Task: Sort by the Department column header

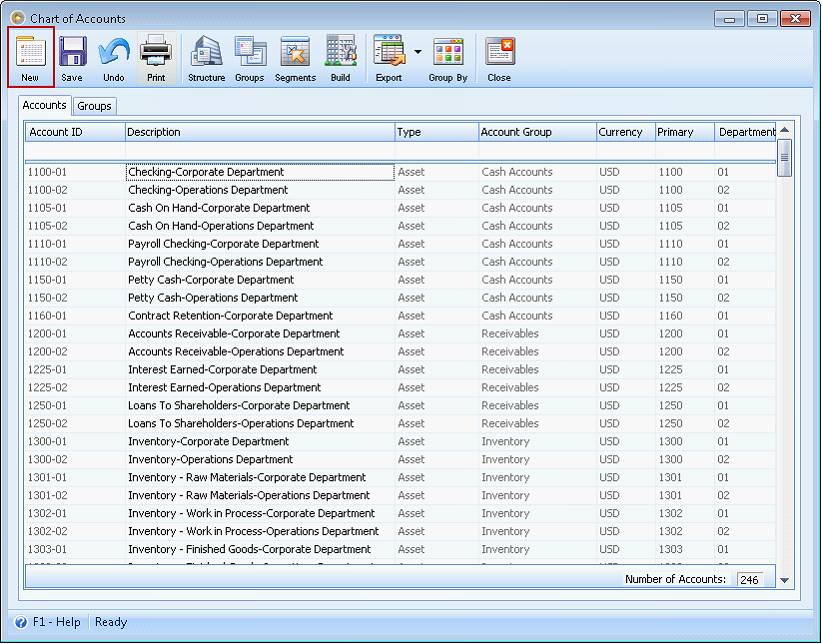Action: [x=745, y=132]
